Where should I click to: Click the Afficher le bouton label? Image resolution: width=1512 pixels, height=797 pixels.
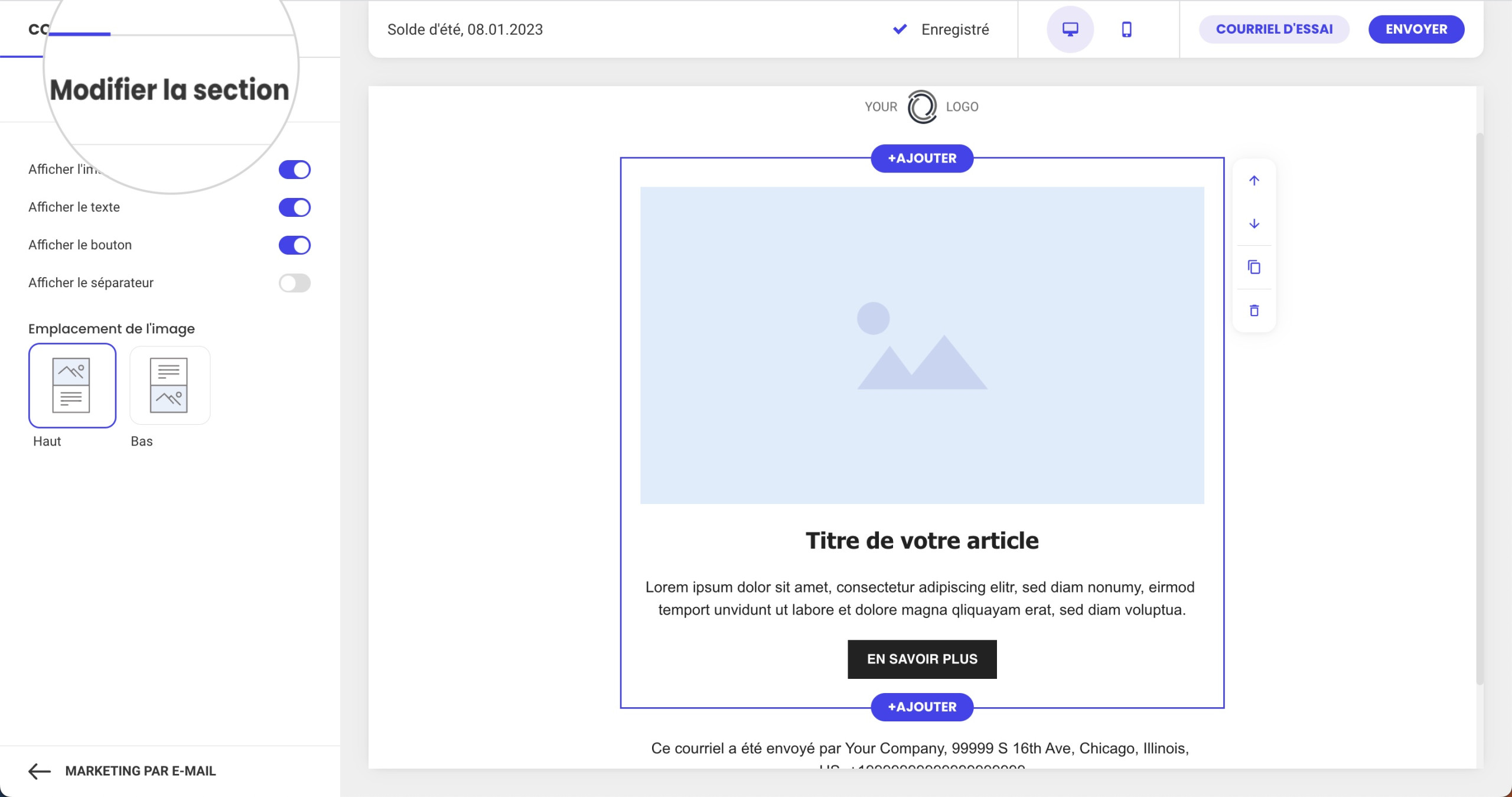80,245
